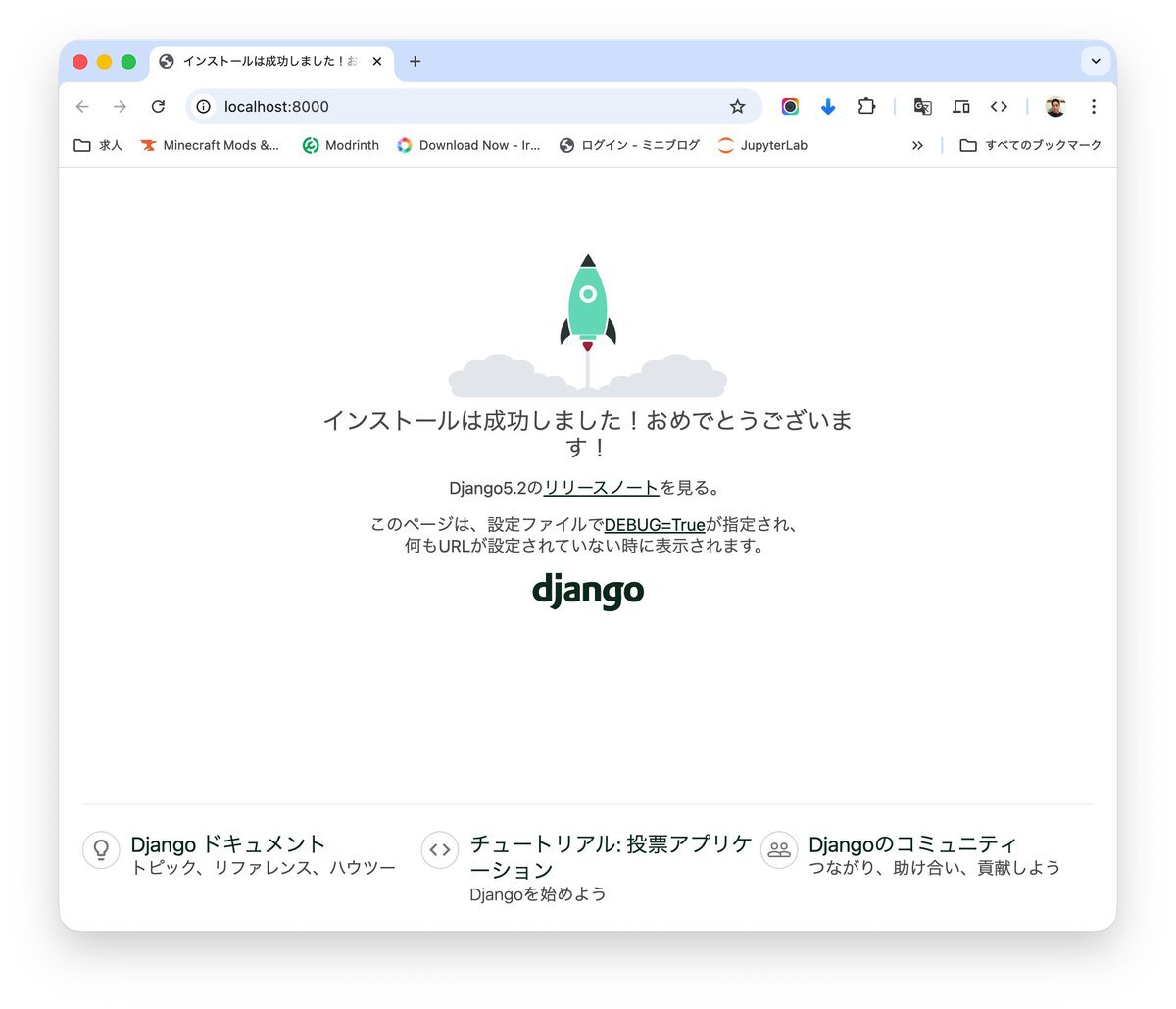
Task: Click the django logo
Action: pyautogui.click(x=588, y=591)
